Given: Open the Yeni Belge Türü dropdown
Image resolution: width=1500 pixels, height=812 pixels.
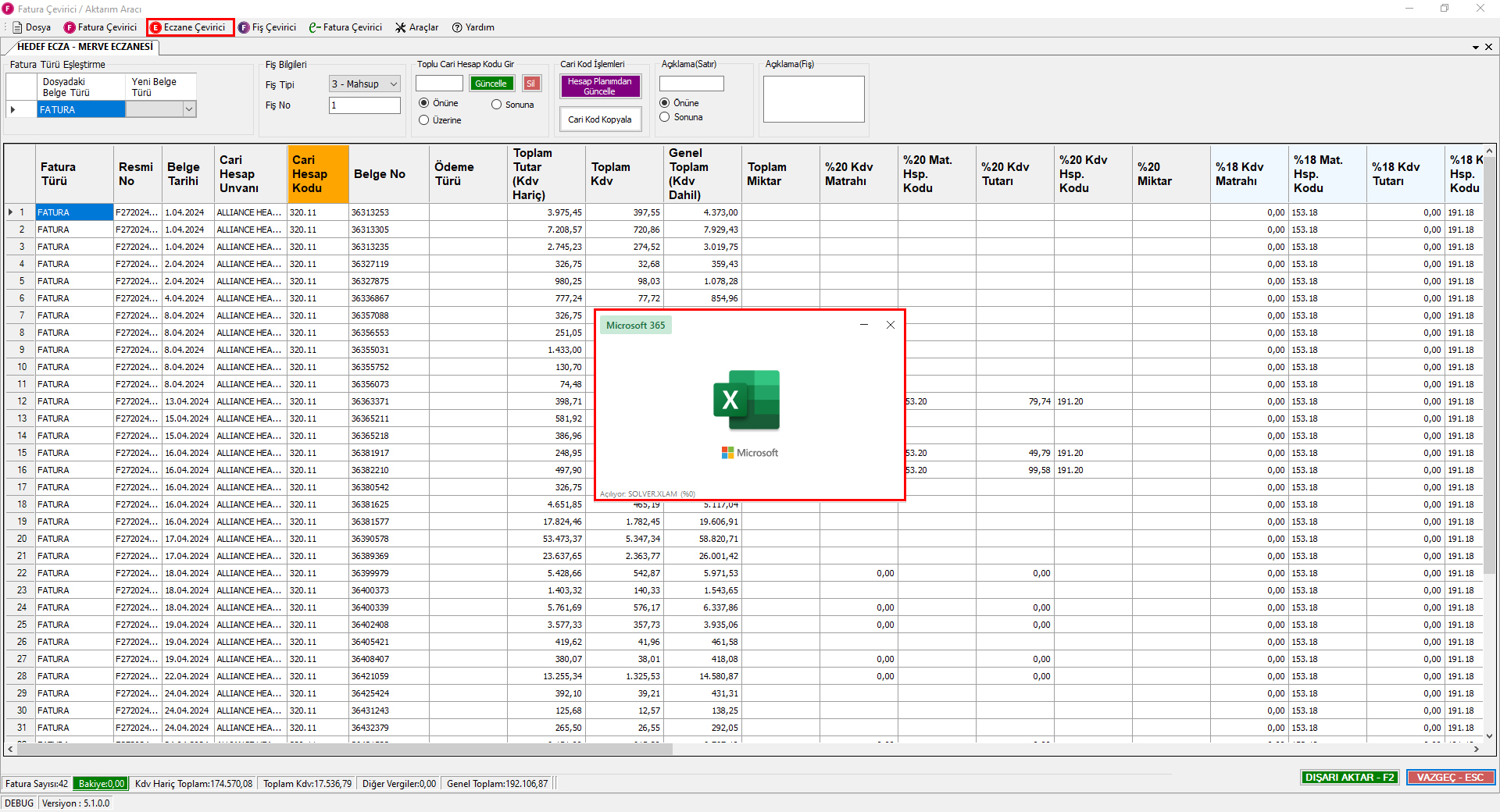Looking at the screenshot, I should pos(188,110).
